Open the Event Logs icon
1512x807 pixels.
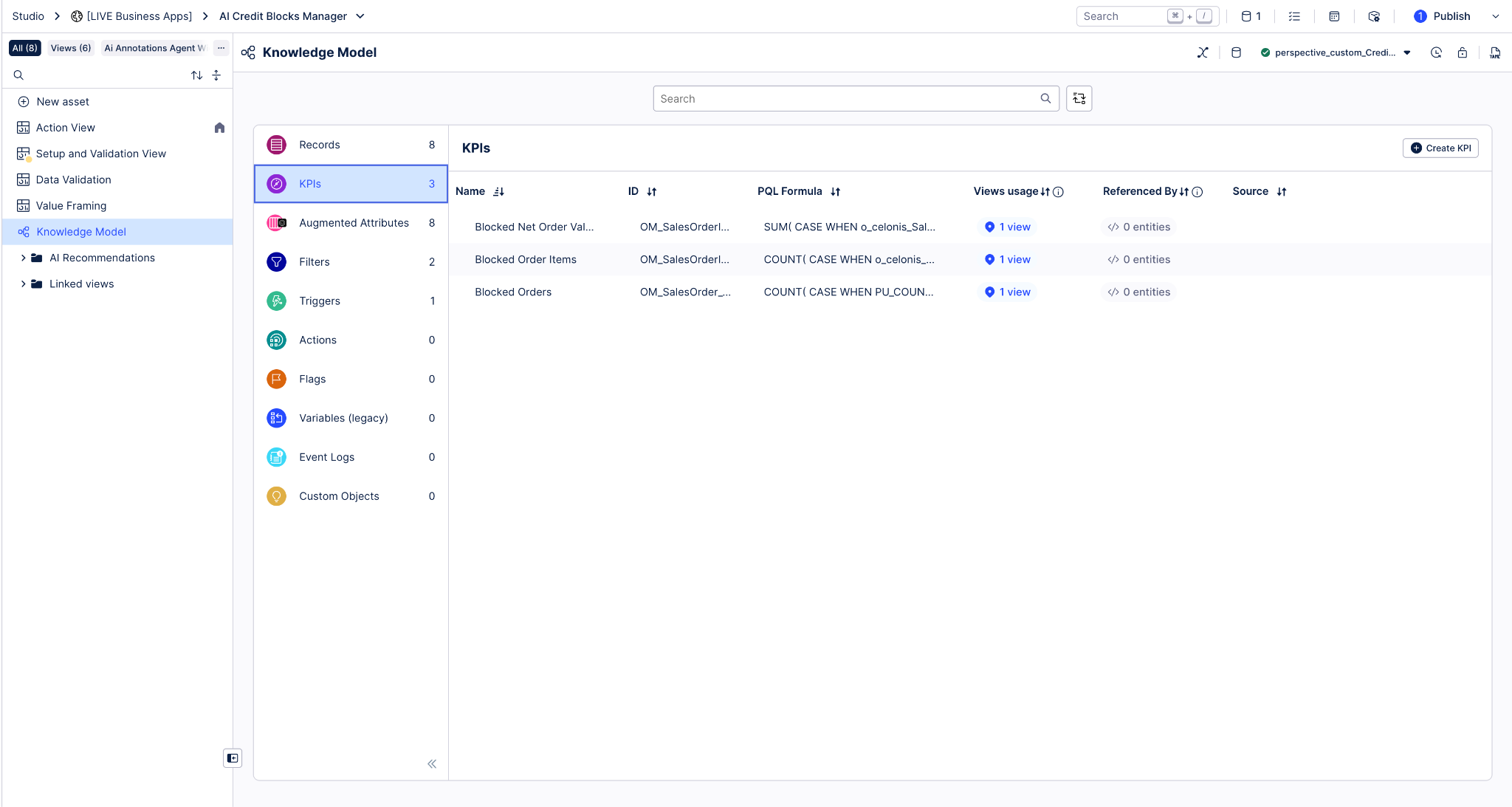coord(276,457)
